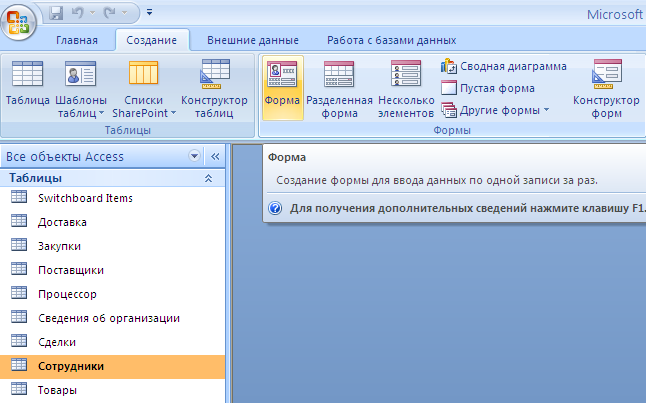Click the blue help icon in tooltip
This screenshot has height=403, width=646.
coord(275,208)
